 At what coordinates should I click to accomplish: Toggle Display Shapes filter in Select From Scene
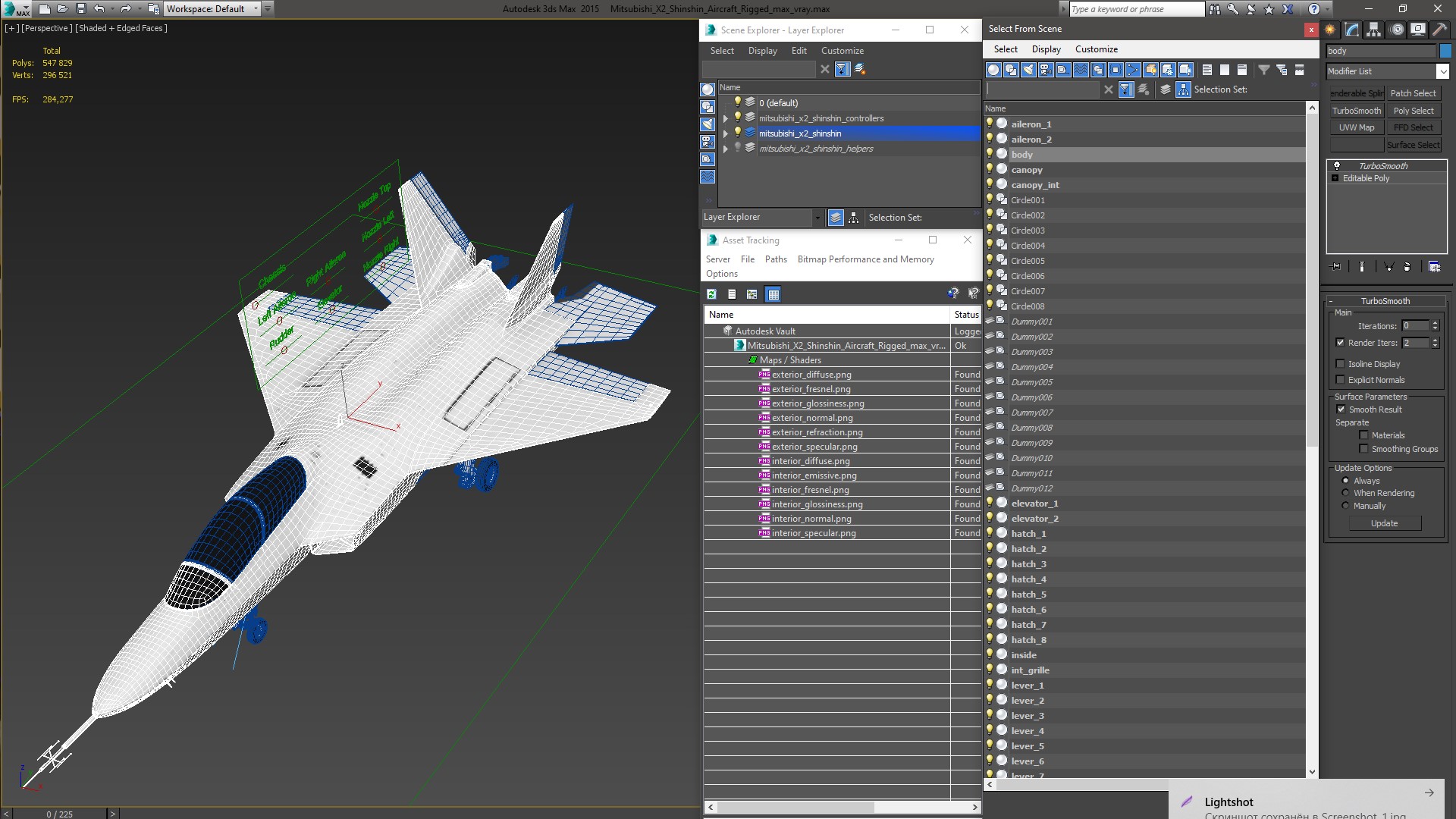pos(1011,70)
